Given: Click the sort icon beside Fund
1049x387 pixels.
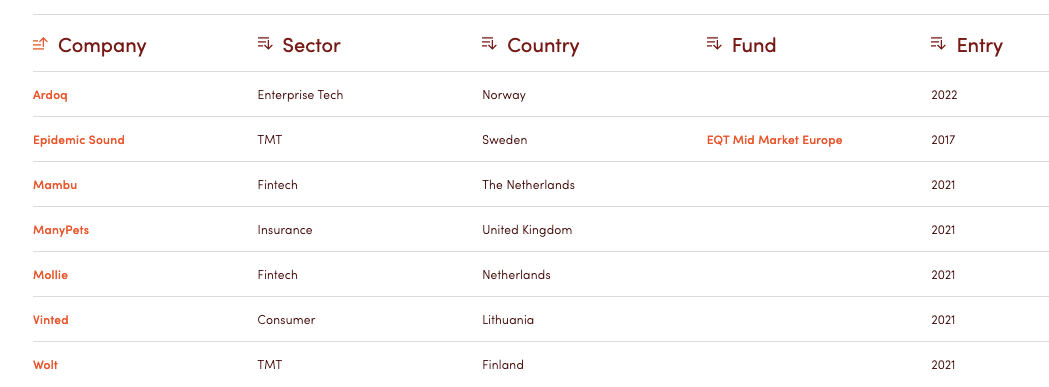Looking at the screenshot, I should pos(714,44).
